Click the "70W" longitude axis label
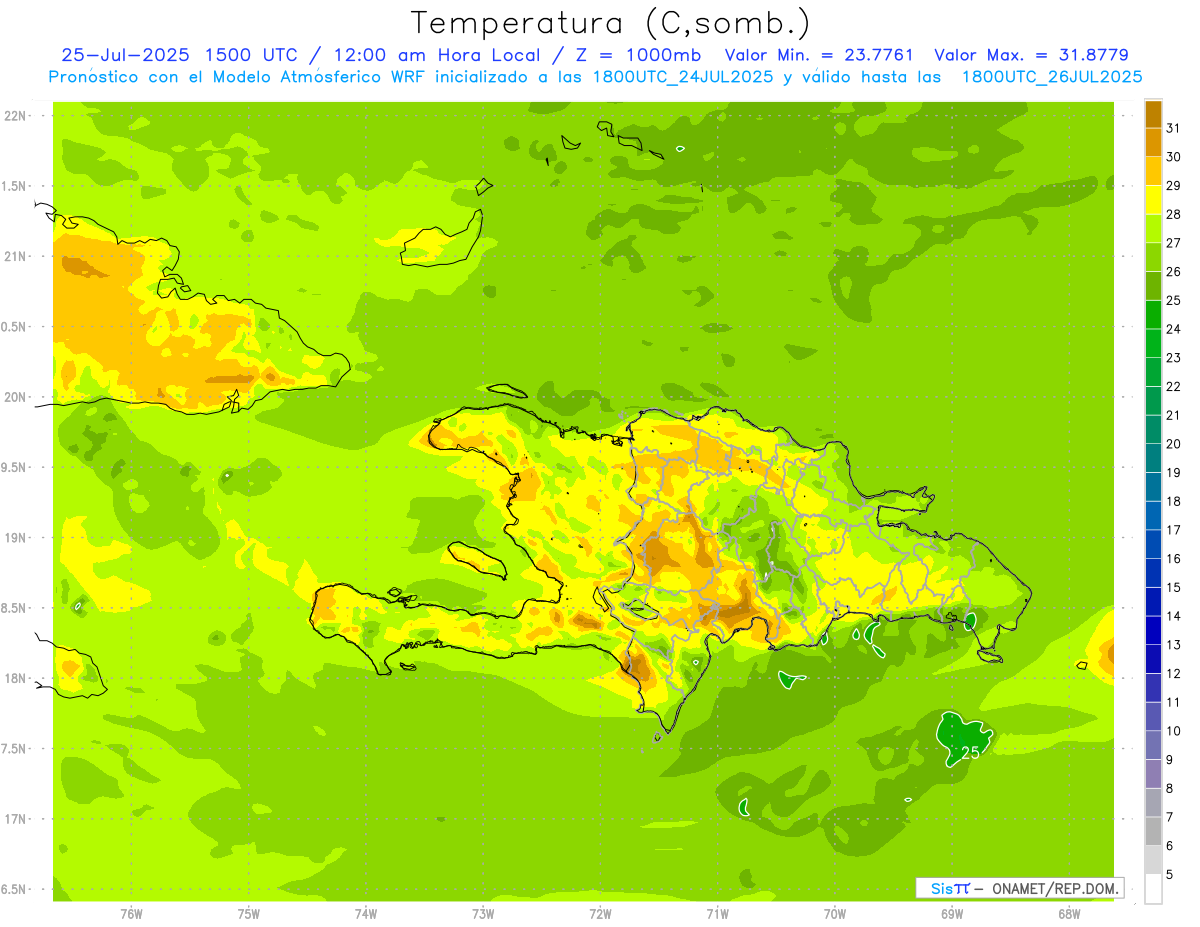The image size is (1200, 927). [x=835, y=915]
